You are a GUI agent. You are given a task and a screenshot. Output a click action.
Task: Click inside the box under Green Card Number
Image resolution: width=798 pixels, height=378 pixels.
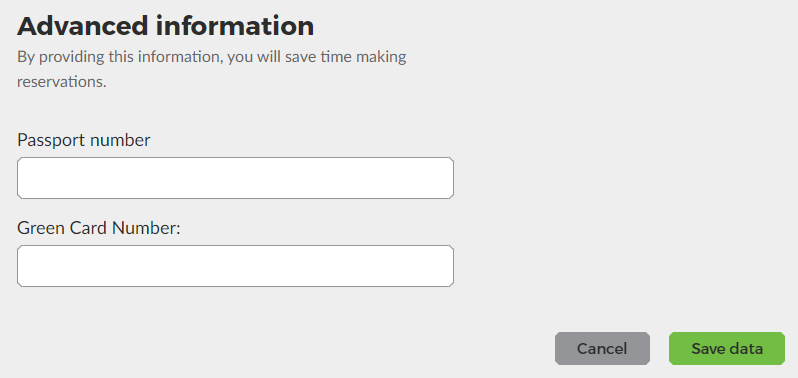click(x=235, y=266)
